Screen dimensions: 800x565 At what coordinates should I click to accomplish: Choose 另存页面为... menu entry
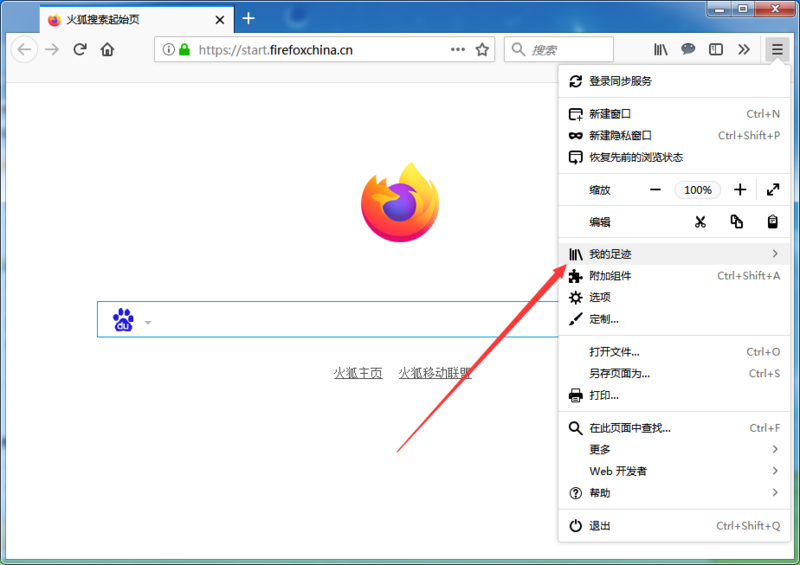point(674,373)
